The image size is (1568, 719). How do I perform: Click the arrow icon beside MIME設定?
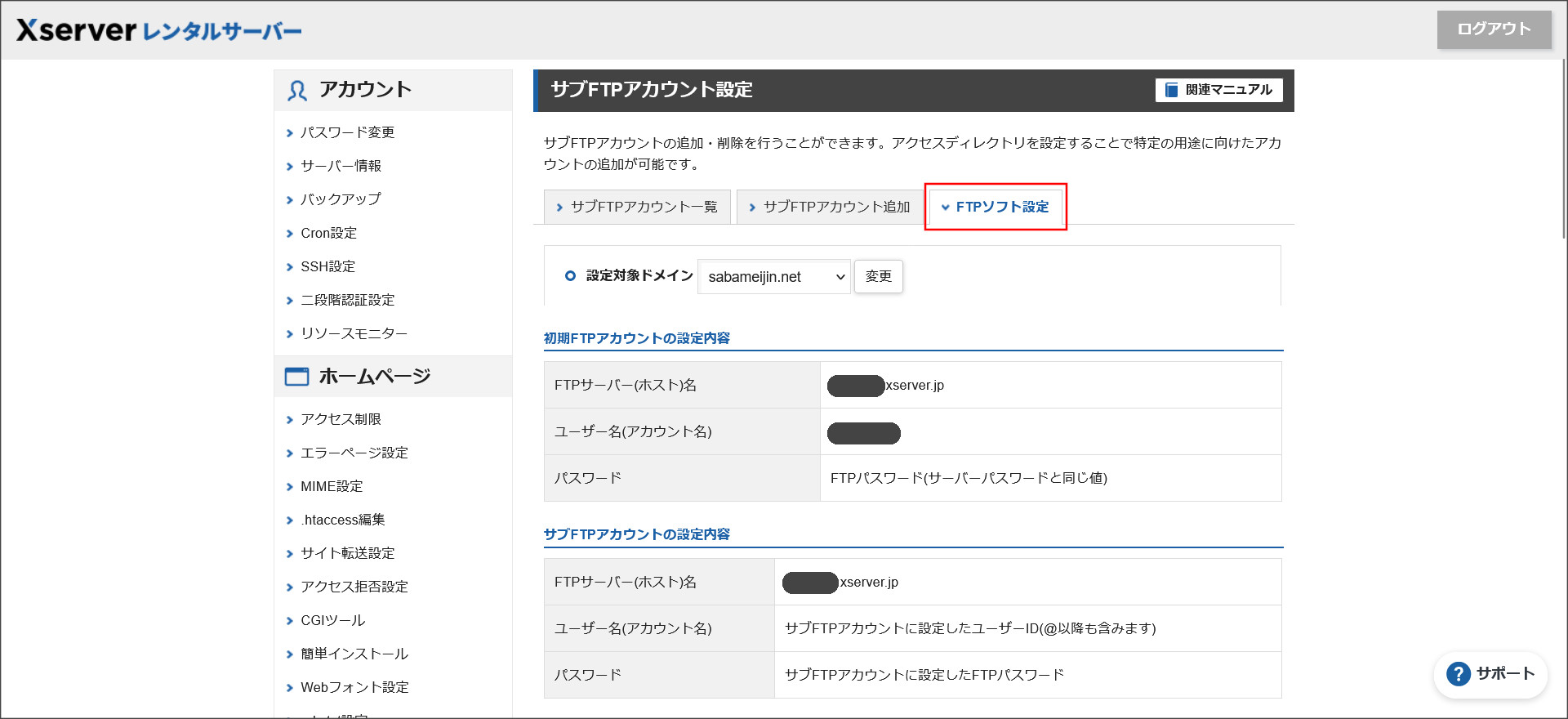point(289,487)
